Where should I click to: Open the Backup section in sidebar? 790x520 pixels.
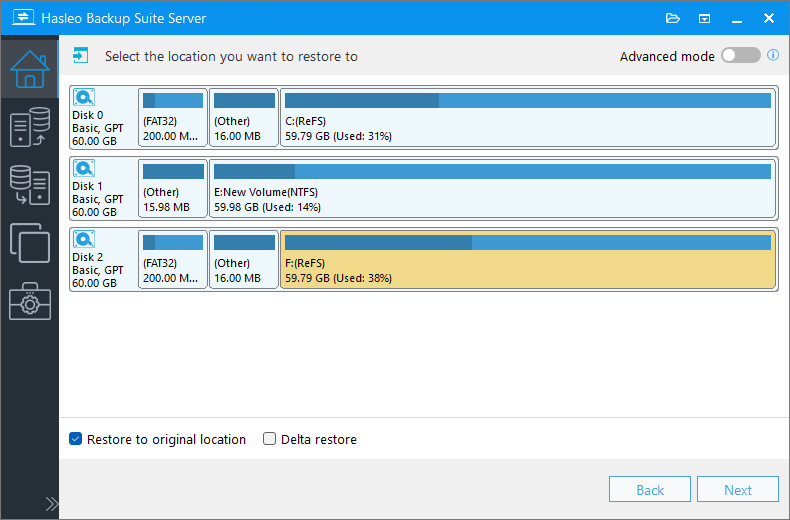point(29,127)
